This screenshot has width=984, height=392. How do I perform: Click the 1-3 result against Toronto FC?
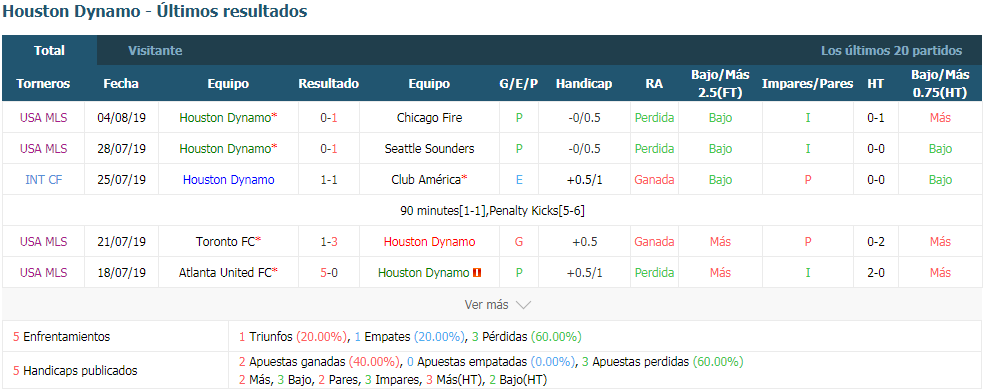coord(328,241)
